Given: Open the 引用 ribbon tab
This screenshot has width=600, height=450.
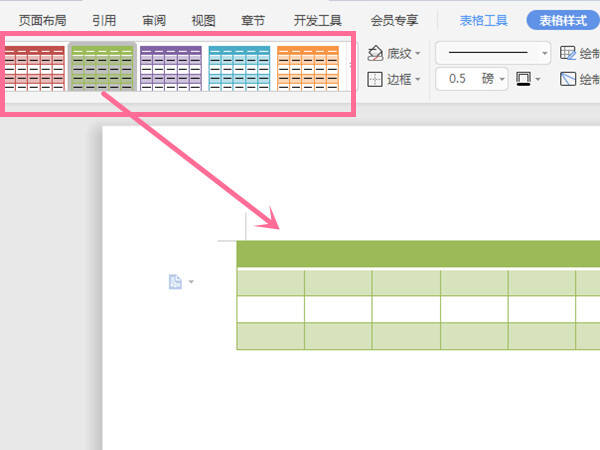Looking at the screenshot, I should pos(104,20).
